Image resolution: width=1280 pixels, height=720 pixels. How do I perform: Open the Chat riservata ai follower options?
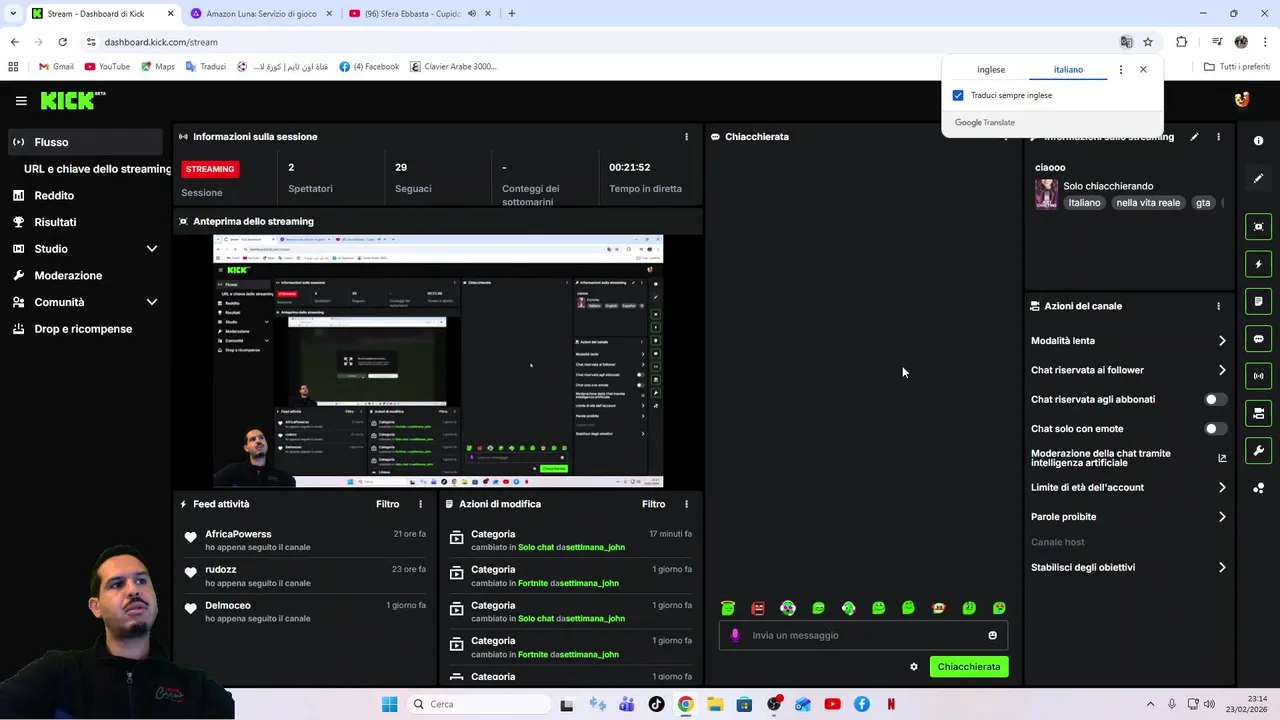[x=1128, y=370]
